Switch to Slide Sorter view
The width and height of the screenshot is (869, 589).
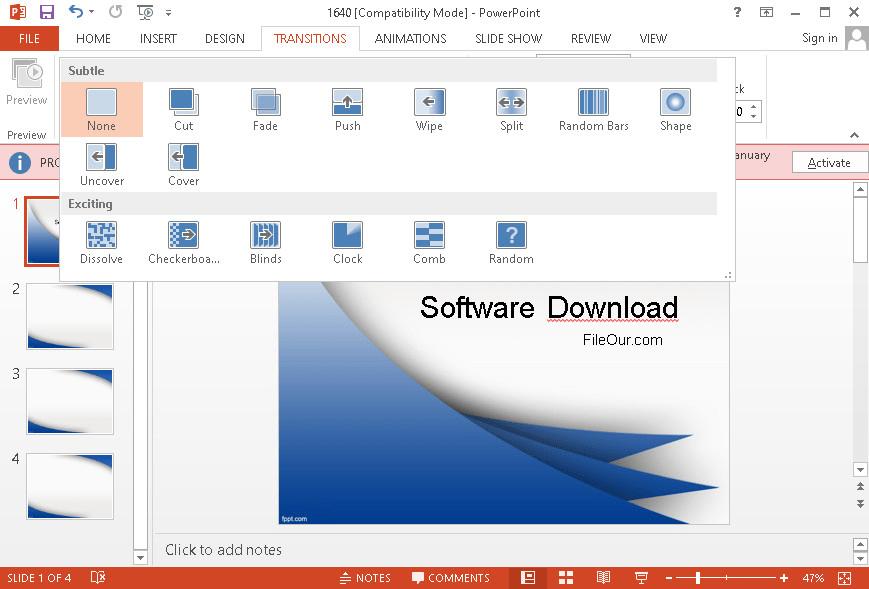tap(566, 578)
